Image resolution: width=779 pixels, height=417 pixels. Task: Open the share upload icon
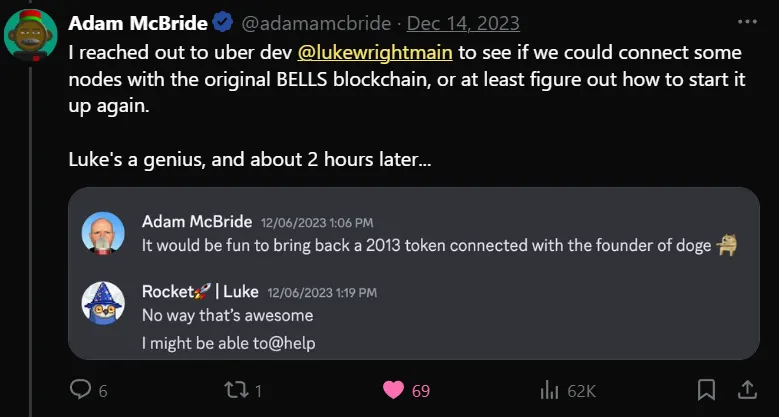tap(747, 390)
